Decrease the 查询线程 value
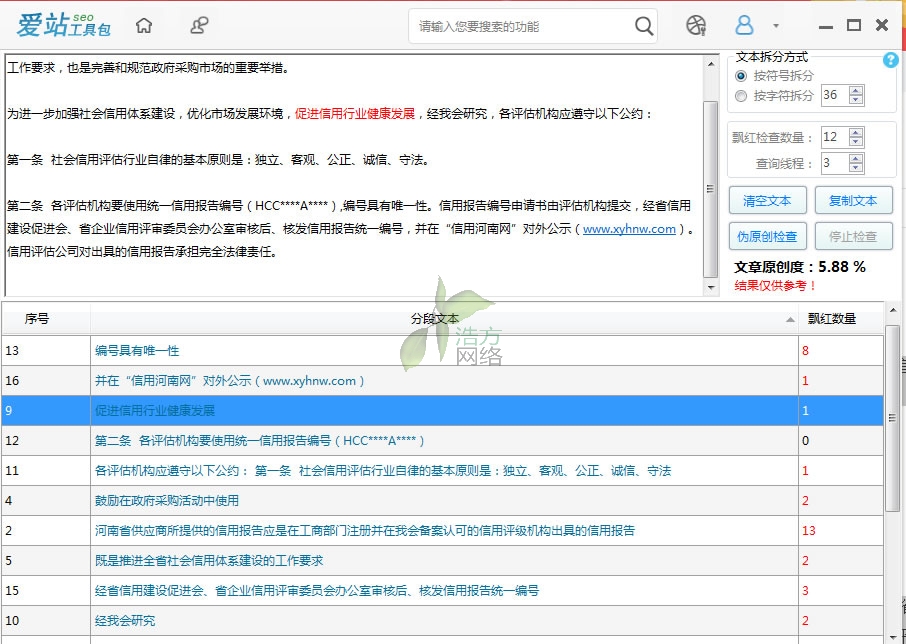Screen dimensions: 906x644 click(856, 168)
